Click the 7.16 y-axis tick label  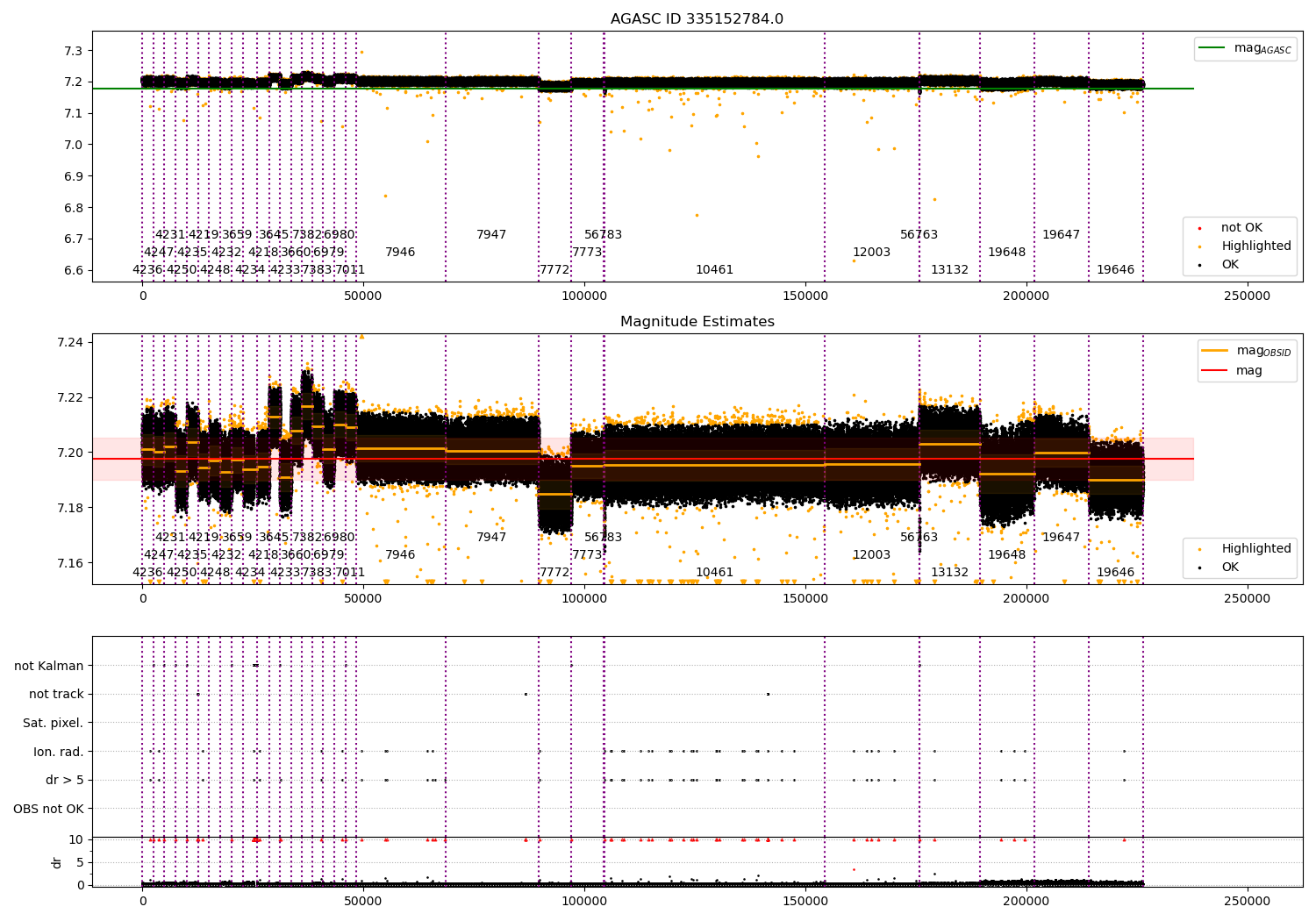[70, 563]
